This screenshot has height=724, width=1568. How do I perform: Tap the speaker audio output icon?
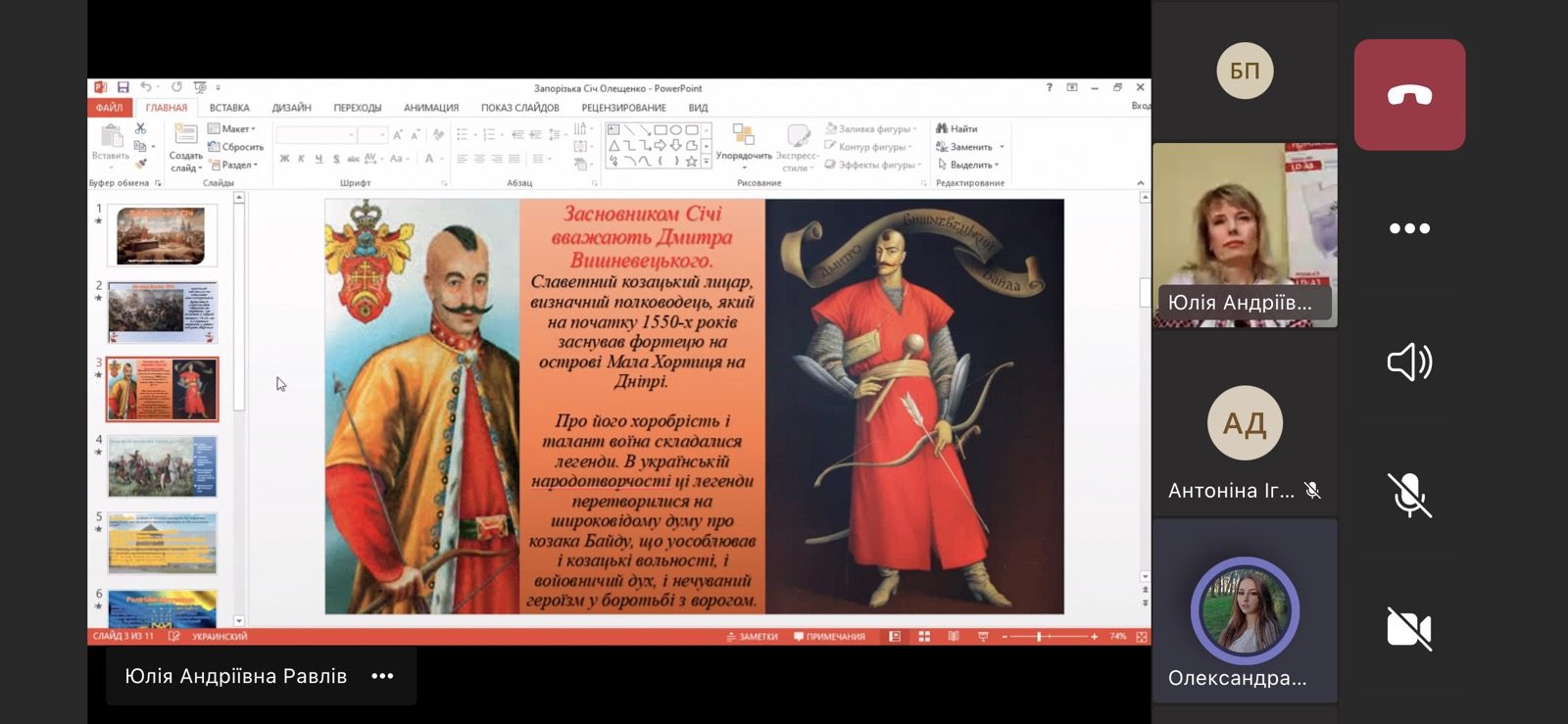[x=1409, y=362]
